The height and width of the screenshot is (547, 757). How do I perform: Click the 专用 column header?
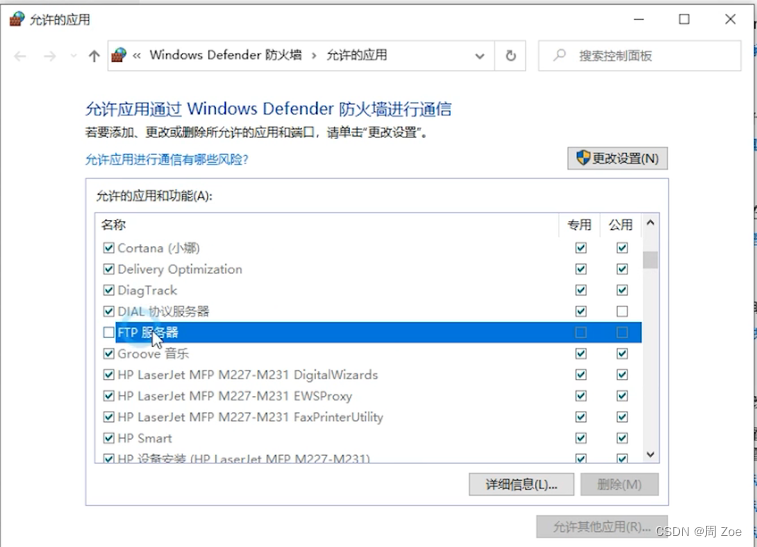[579, 225]
